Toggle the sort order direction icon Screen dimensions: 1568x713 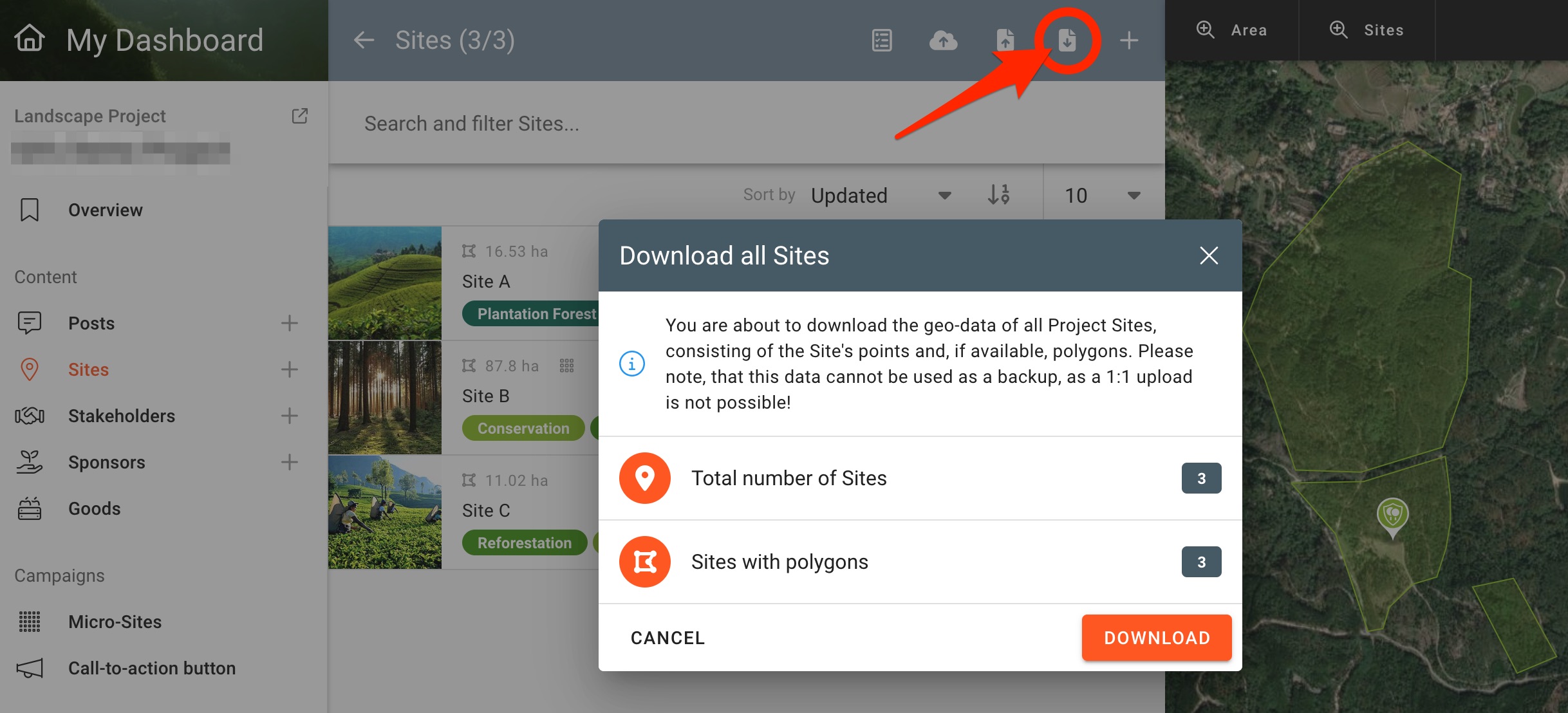[x=998, y=194]
